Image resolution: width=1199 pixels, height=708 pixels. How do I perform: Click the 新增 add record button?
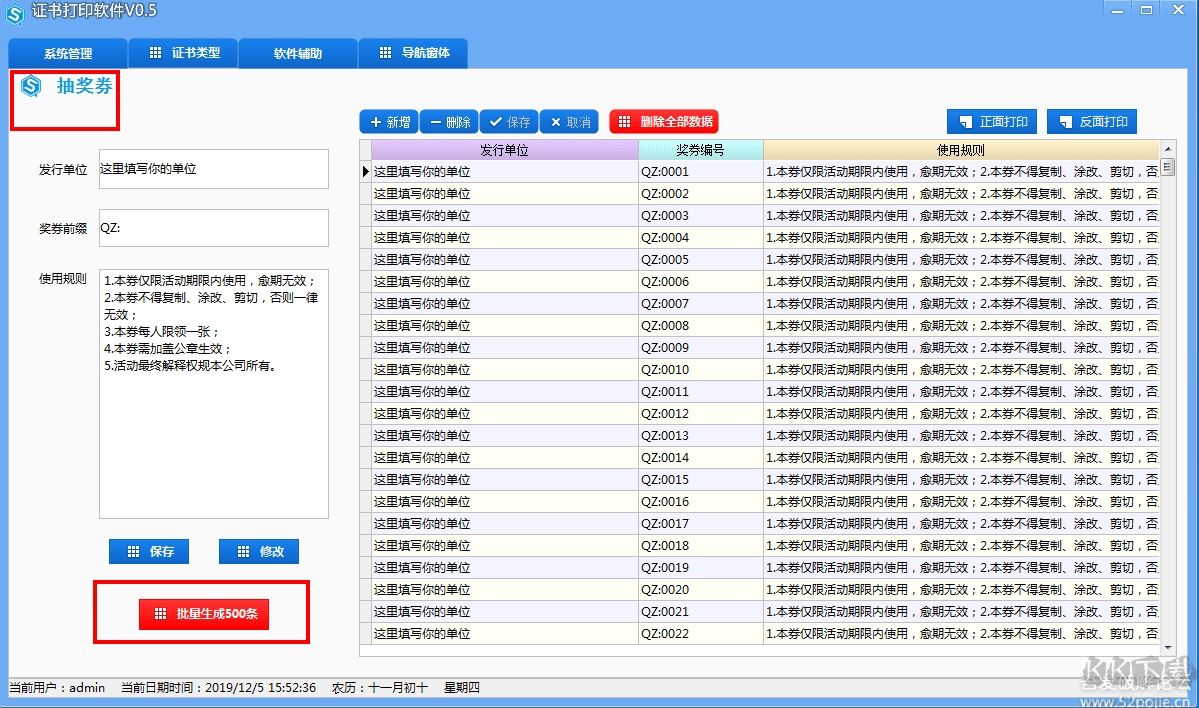[x=389, y=122]
